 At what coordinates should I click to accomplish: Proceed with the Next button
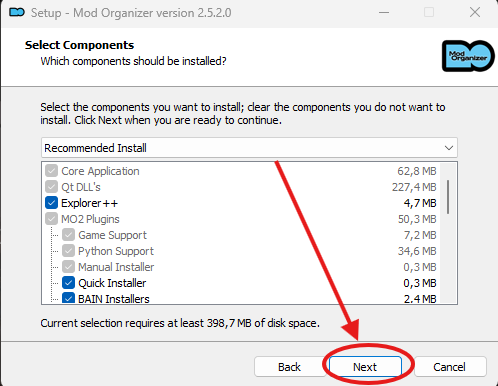pyautogui.click(x=365, y=367)
